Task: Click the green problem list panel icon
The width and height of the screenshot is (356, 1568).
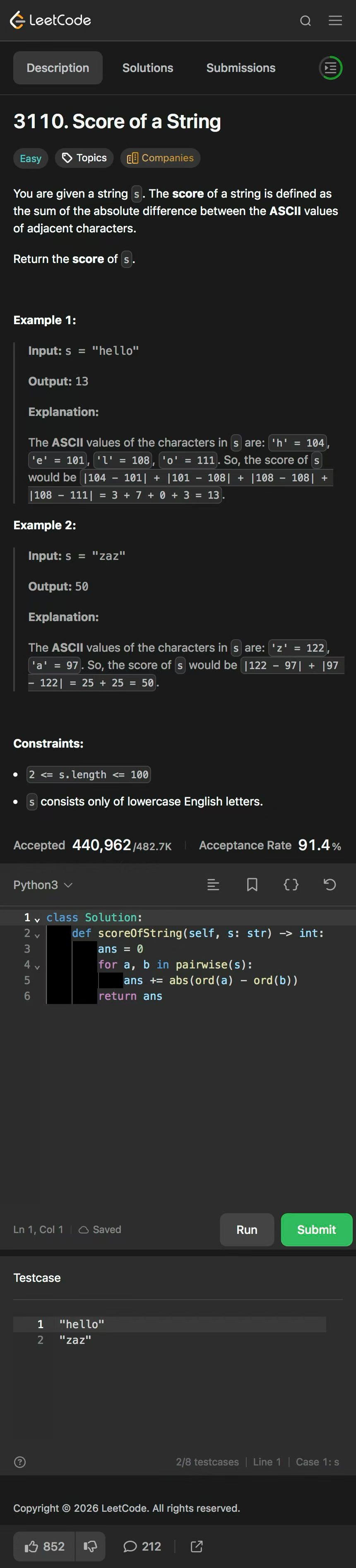Action: (330, 68)
